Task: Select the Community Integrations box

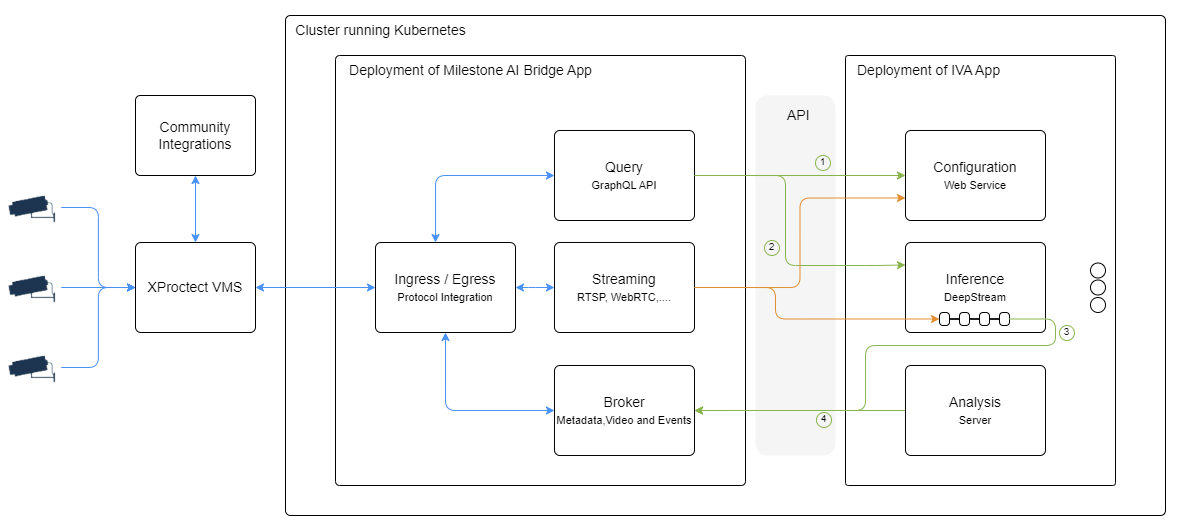Action: 195,136
